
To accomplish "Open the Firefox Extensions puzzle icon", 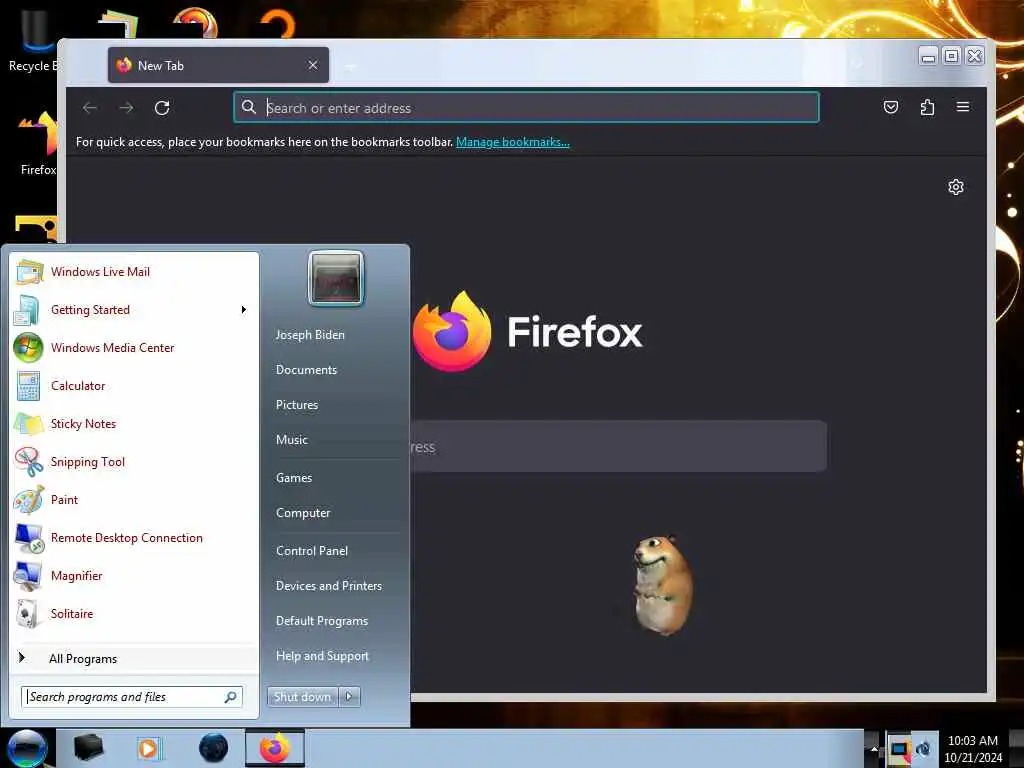I will tap(927, 107).
